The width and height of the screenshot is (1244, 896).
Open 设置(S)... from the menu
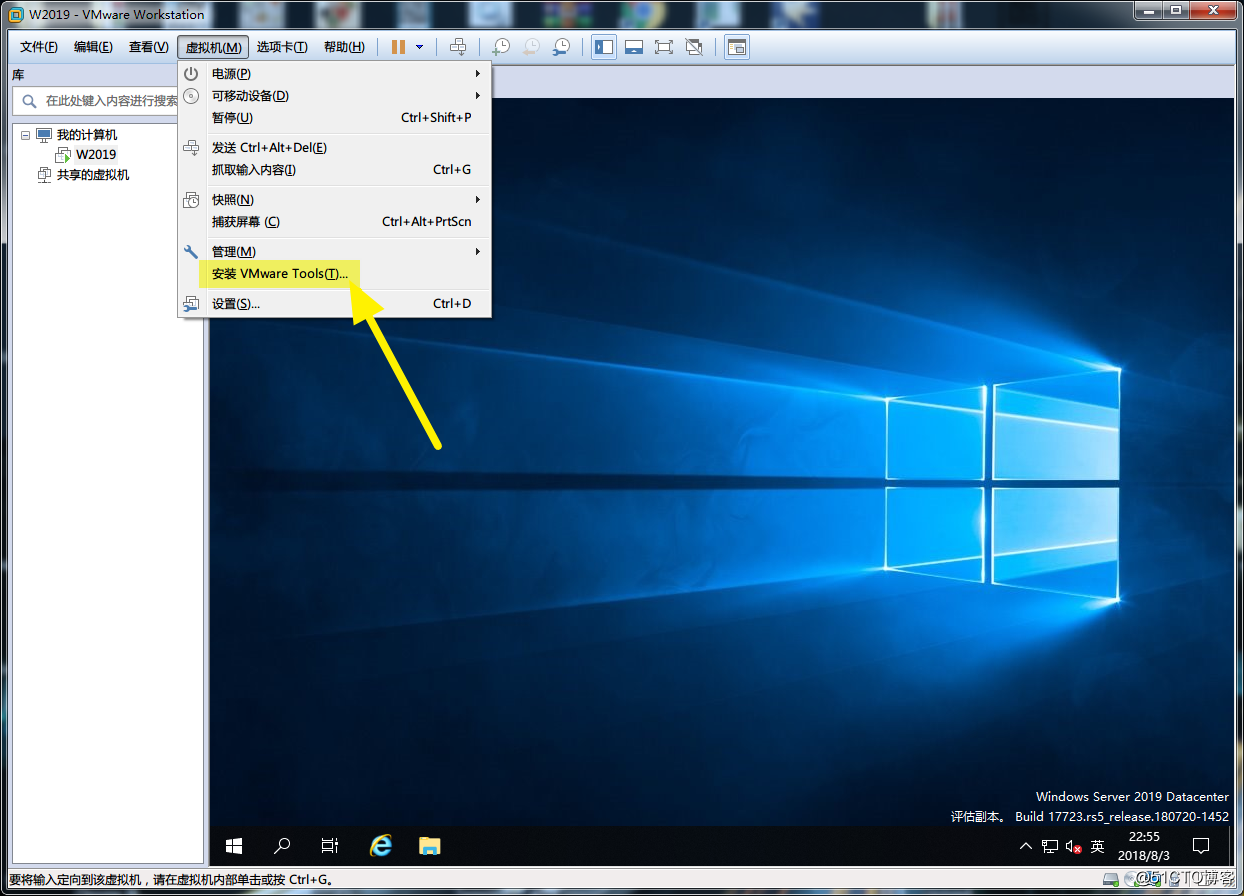(x=335, y=304)
